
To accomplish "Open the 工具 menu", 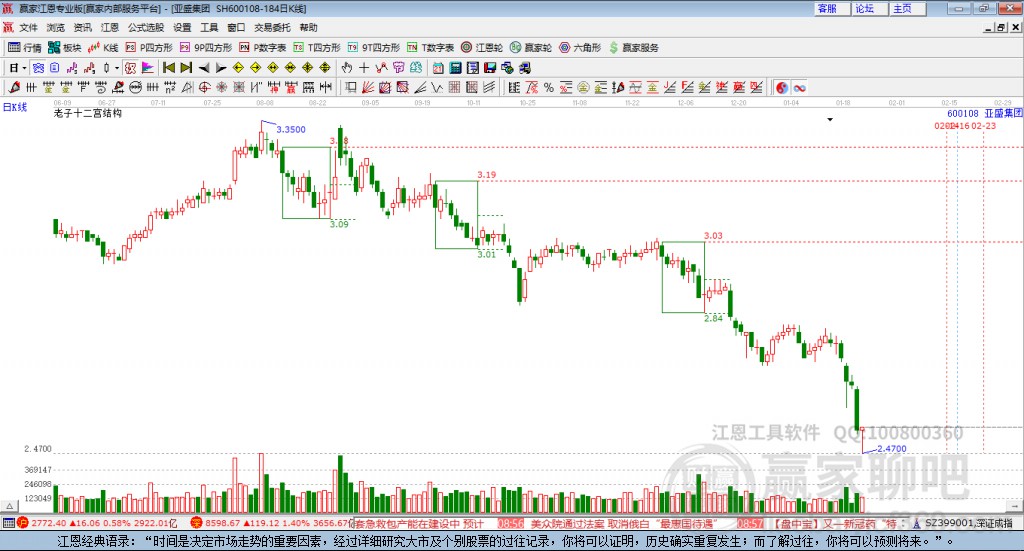I will point(209,27).
